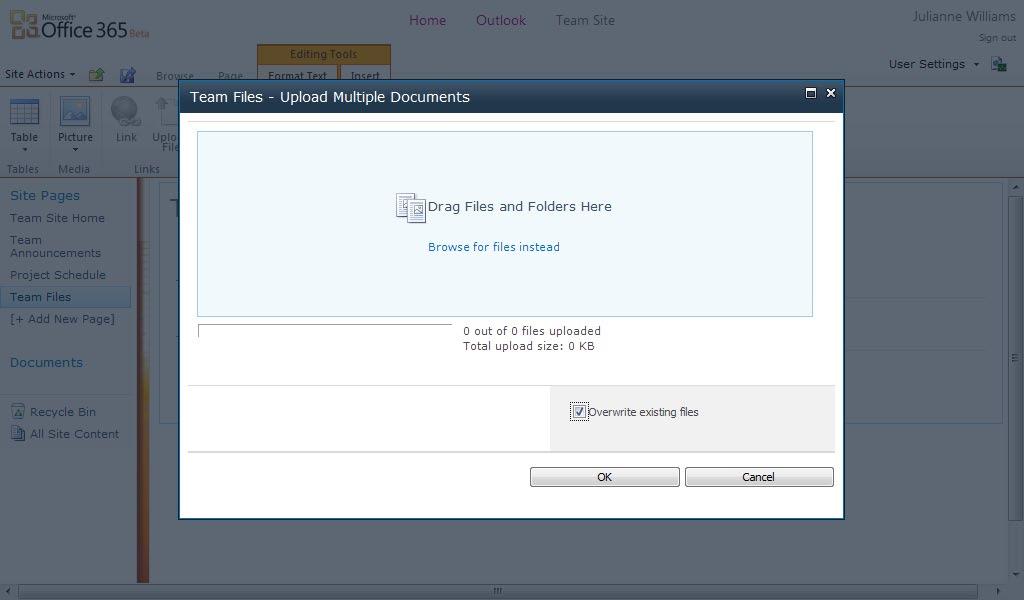Click Add New Page in sidebar
This screenshot has height=600, width=1024.
tap(63, 319)
